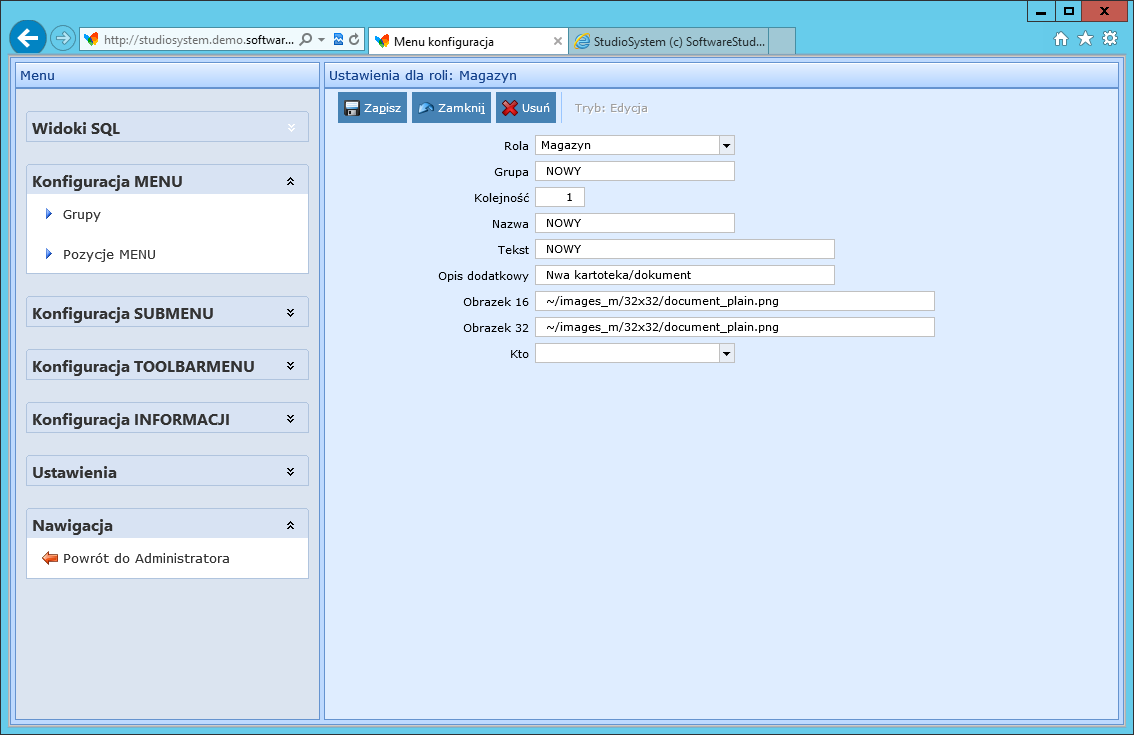Click the browser URL address field
This screenshot has width=1134, height=735.
pos(198,40)
